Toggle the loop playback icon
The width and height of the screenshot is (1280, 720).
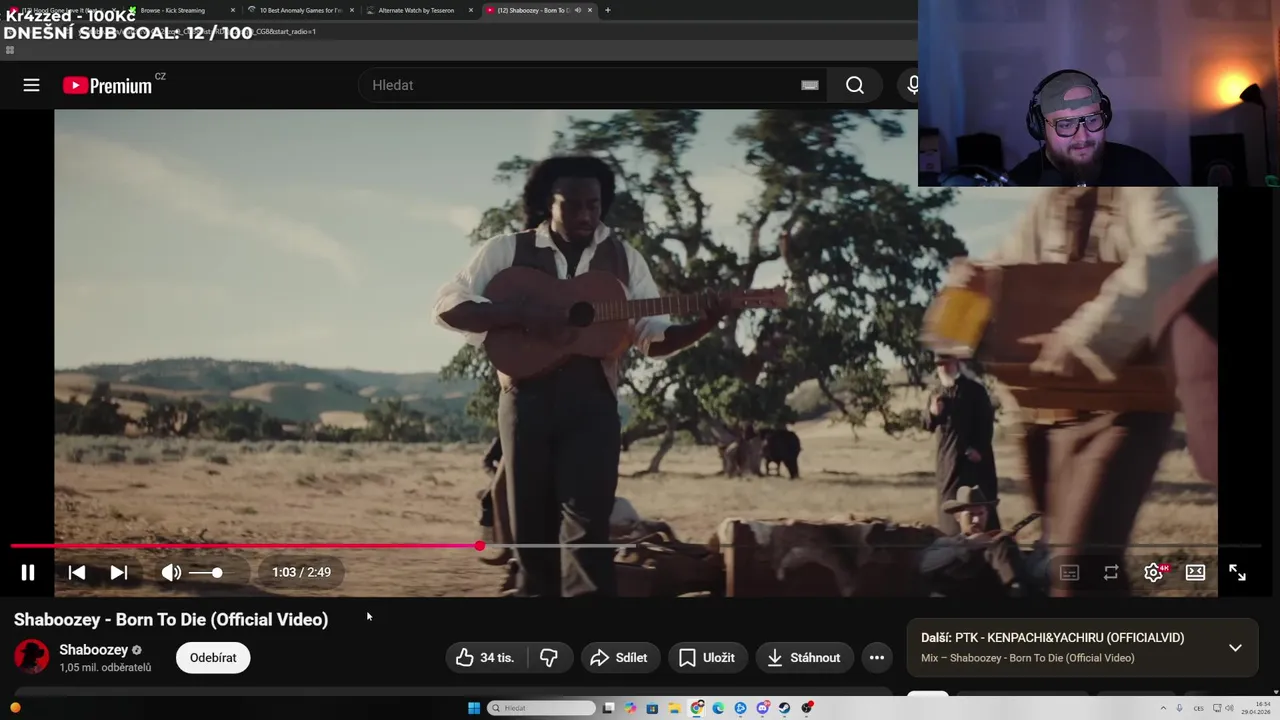pyautogui.click(x=1111, y=572)
